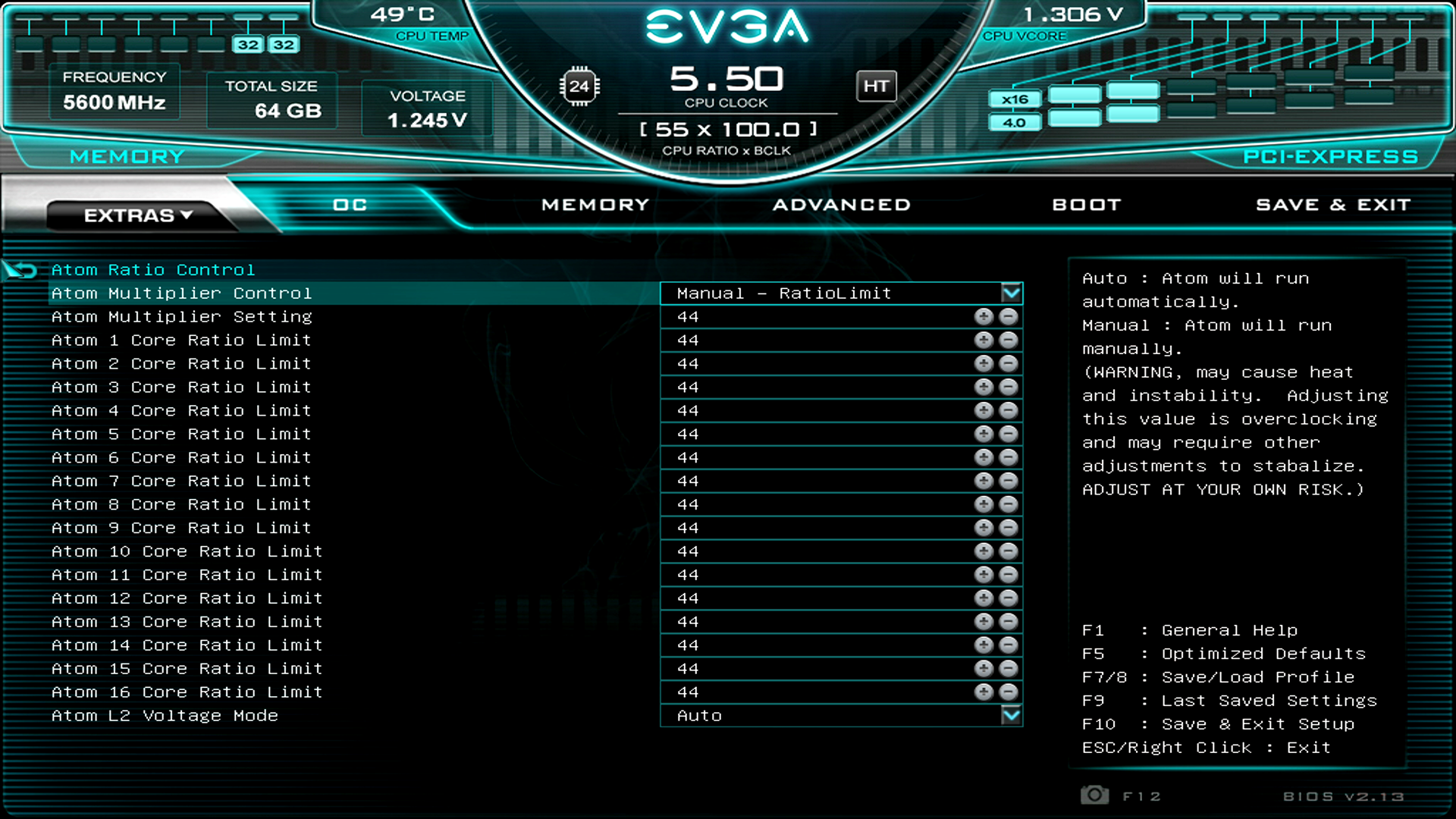Click plus on Atom 12 Core Ratio Limit
1456x819 pixels.
point(984,599)
